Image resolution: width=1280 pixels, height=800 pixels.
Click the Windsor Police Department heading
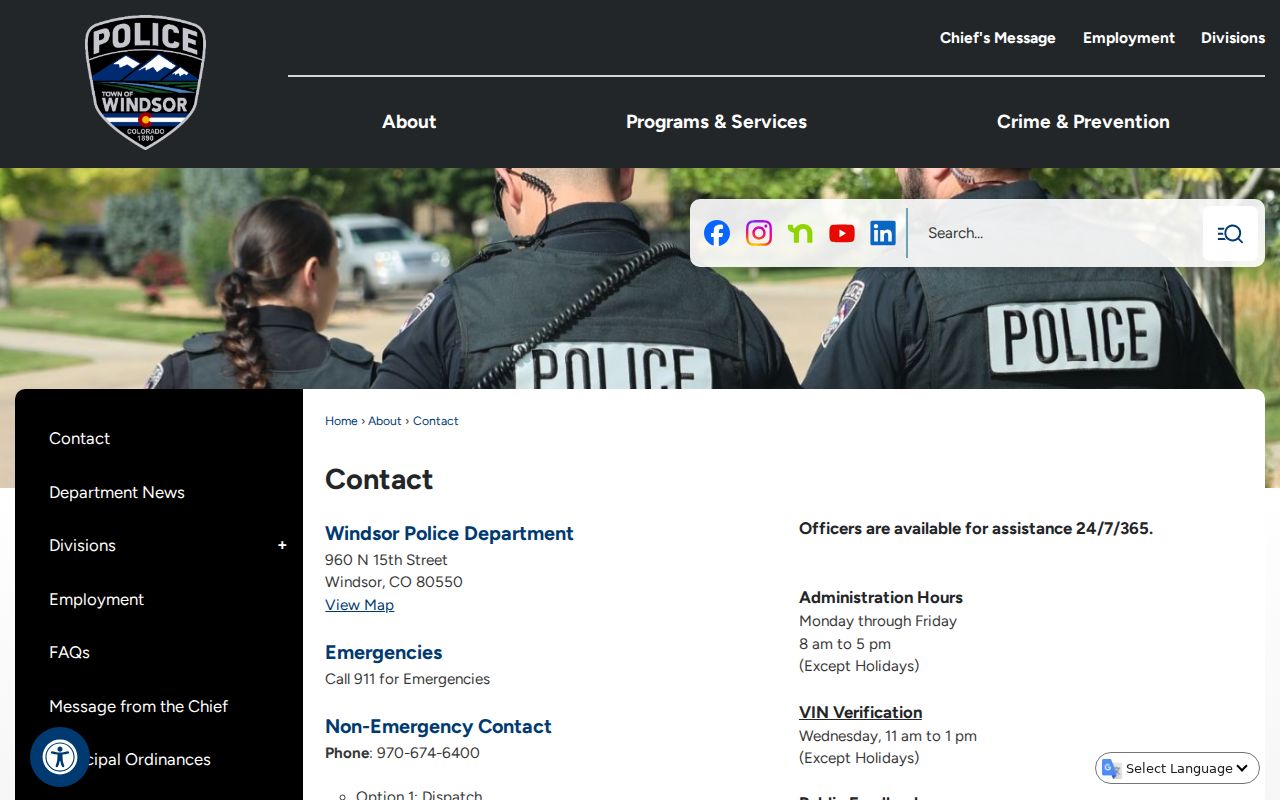449,533
